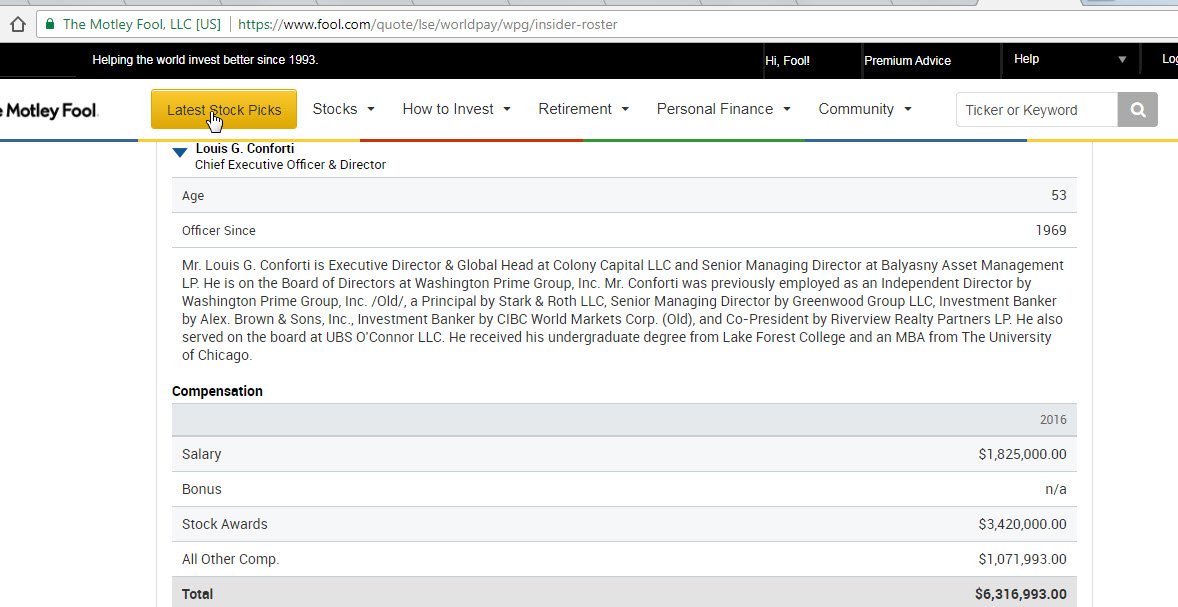The width and height of the screenshot is (1178, 607).
Task: Click the Stock Awards value $3,420,000.00
Action: [1022, 524]
